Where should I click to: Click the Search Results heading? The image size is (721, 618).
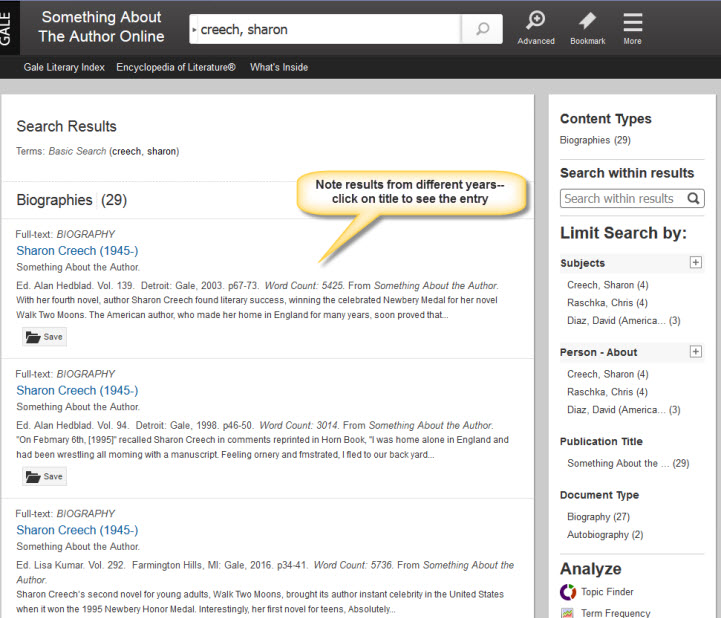tap(67, 126)
